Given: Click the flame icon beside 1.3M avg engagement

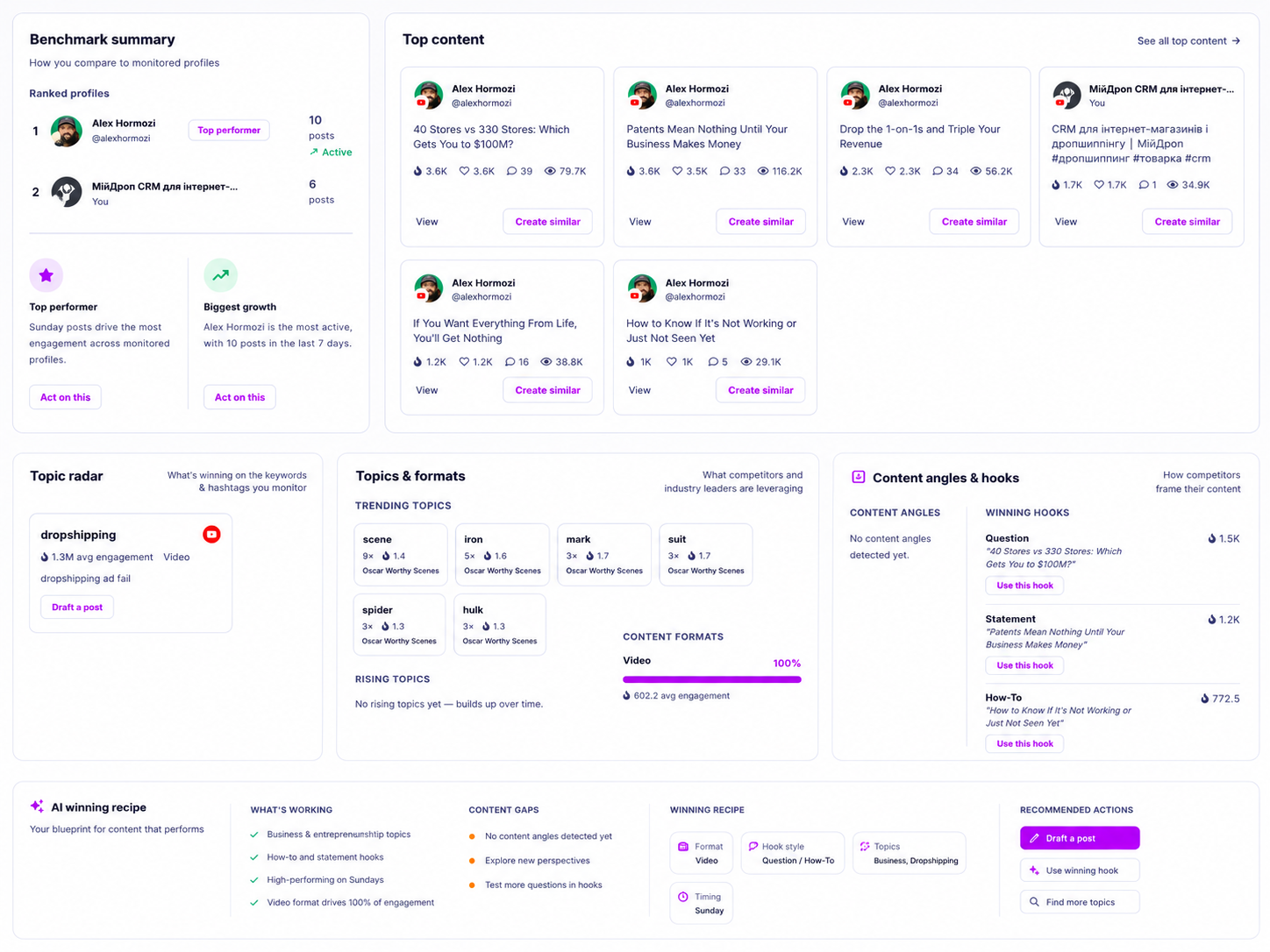Looking at the screenshot, I should [45, 557].
